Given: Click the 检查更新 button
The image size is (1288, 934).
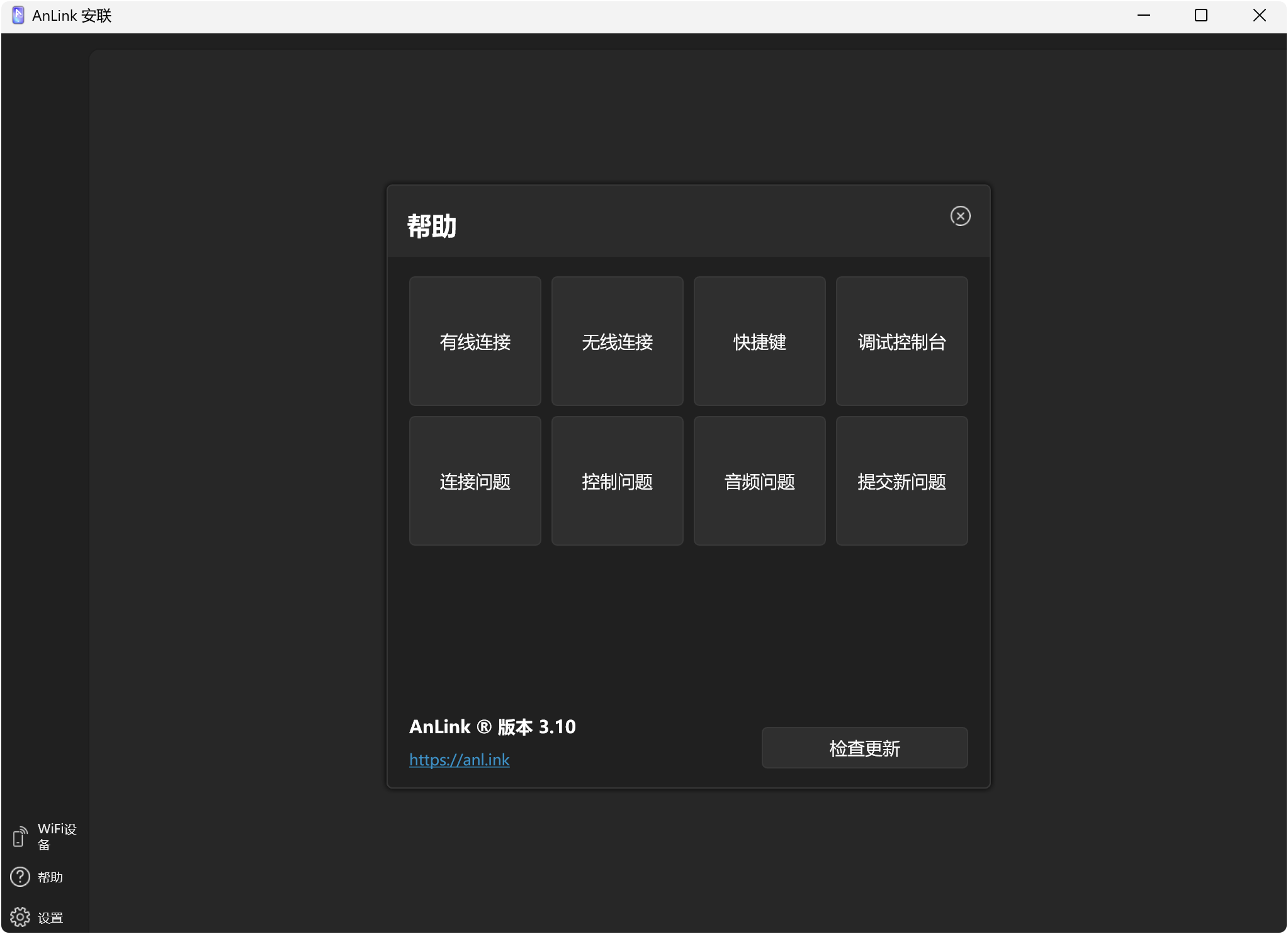Looking at the screenshot, I should [864, 748].
